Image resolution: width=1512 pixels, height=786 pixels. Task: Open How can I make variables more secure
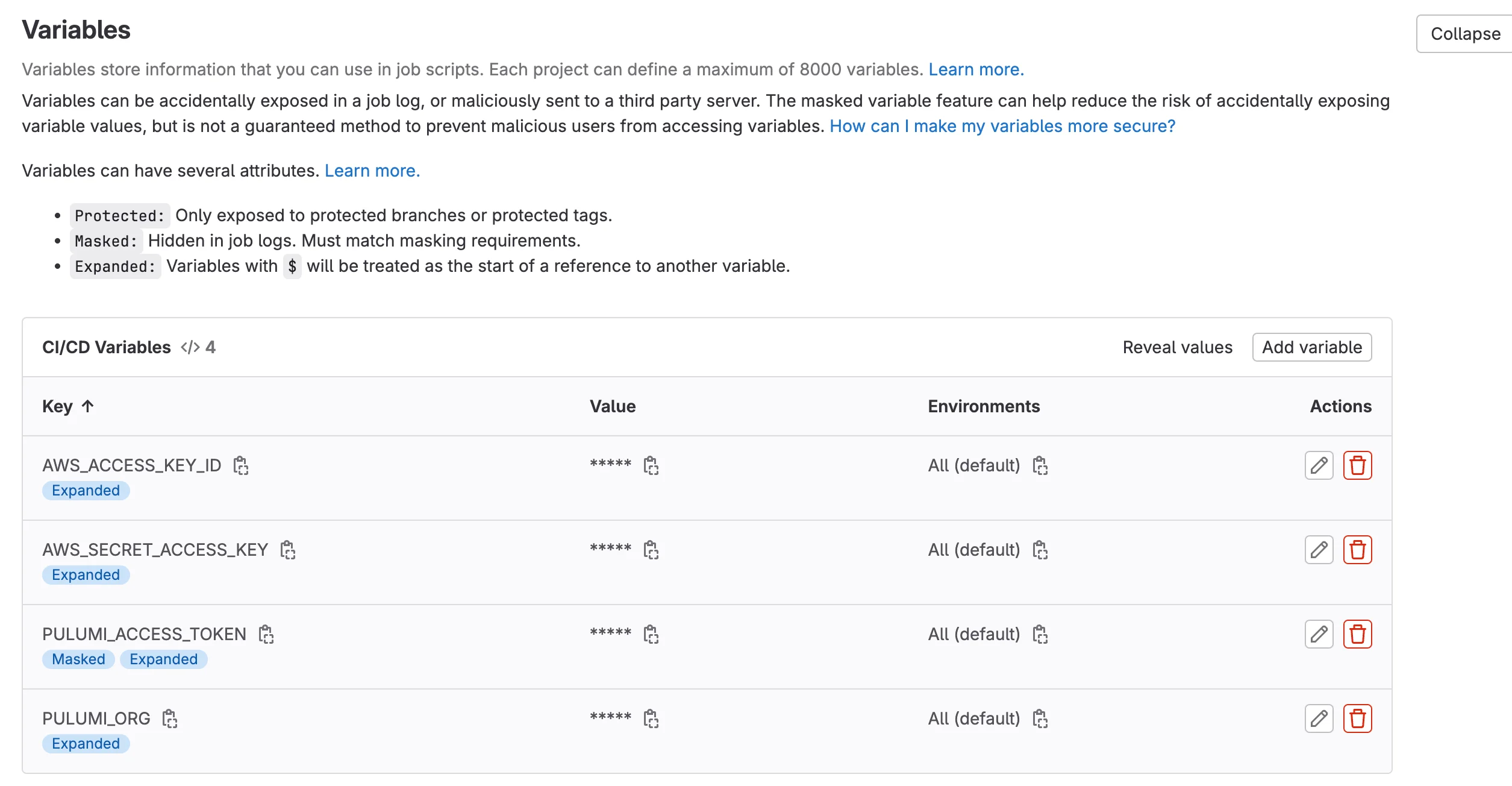click(x=1002, y=126)
